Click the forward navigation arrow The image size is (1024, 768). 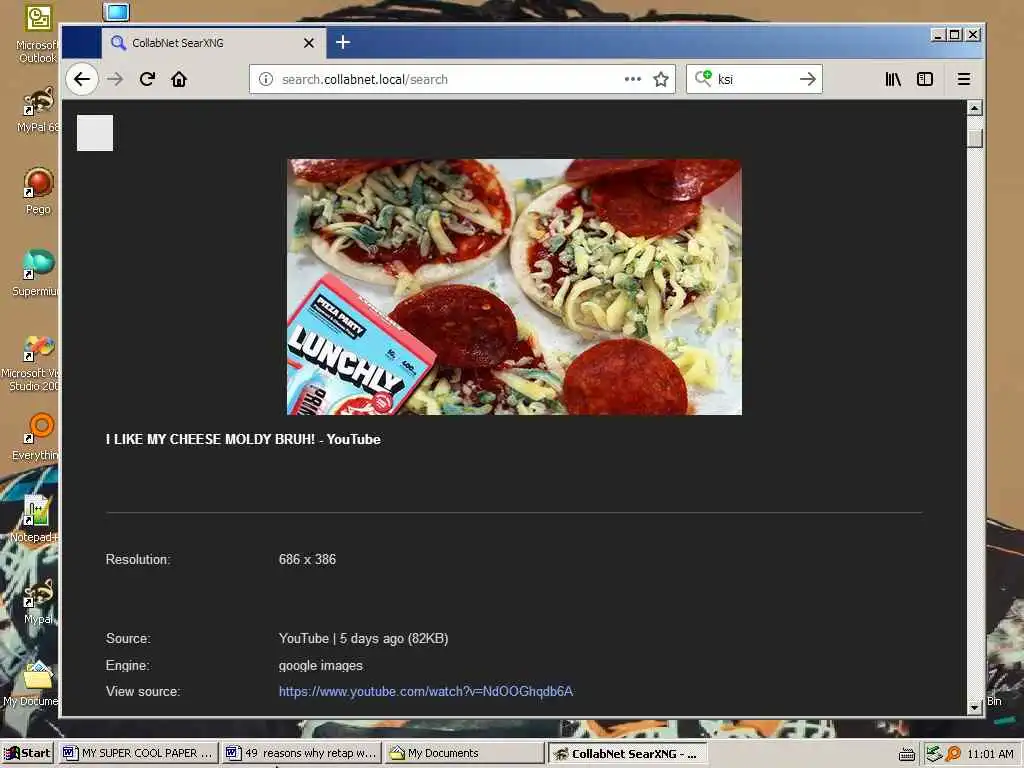tap(115, 79)
